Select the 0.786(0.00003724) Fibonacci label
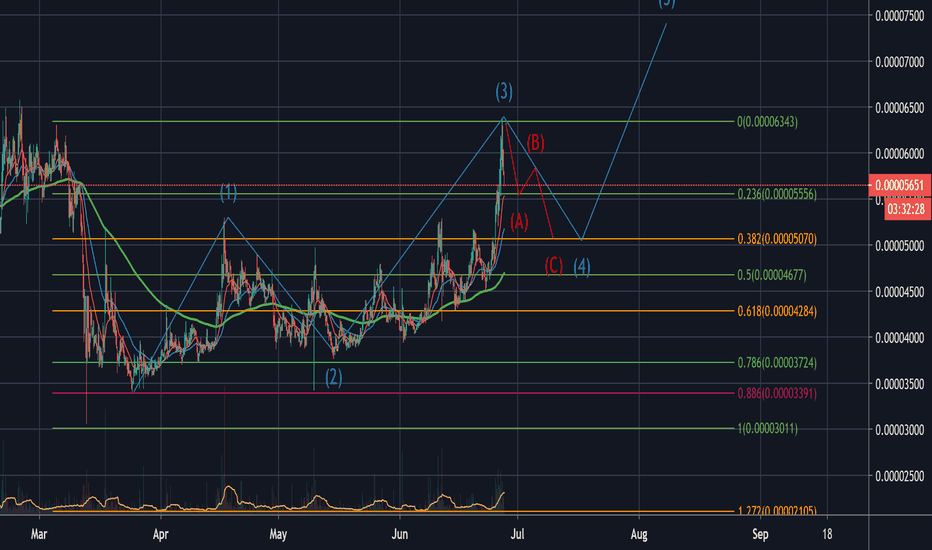This screenshot has height=550, width=932. pos(777,363)
